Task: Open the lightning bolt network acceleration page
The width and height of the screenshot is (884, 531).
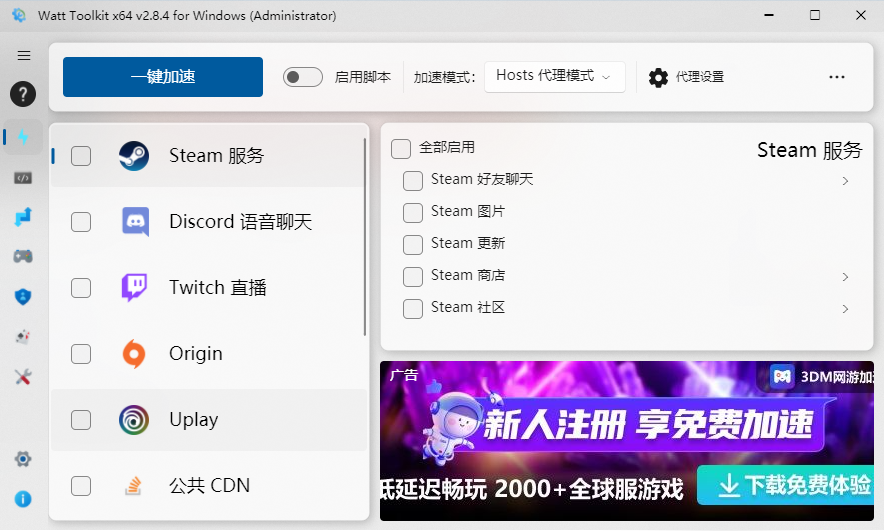Action: tap(23, 137)
